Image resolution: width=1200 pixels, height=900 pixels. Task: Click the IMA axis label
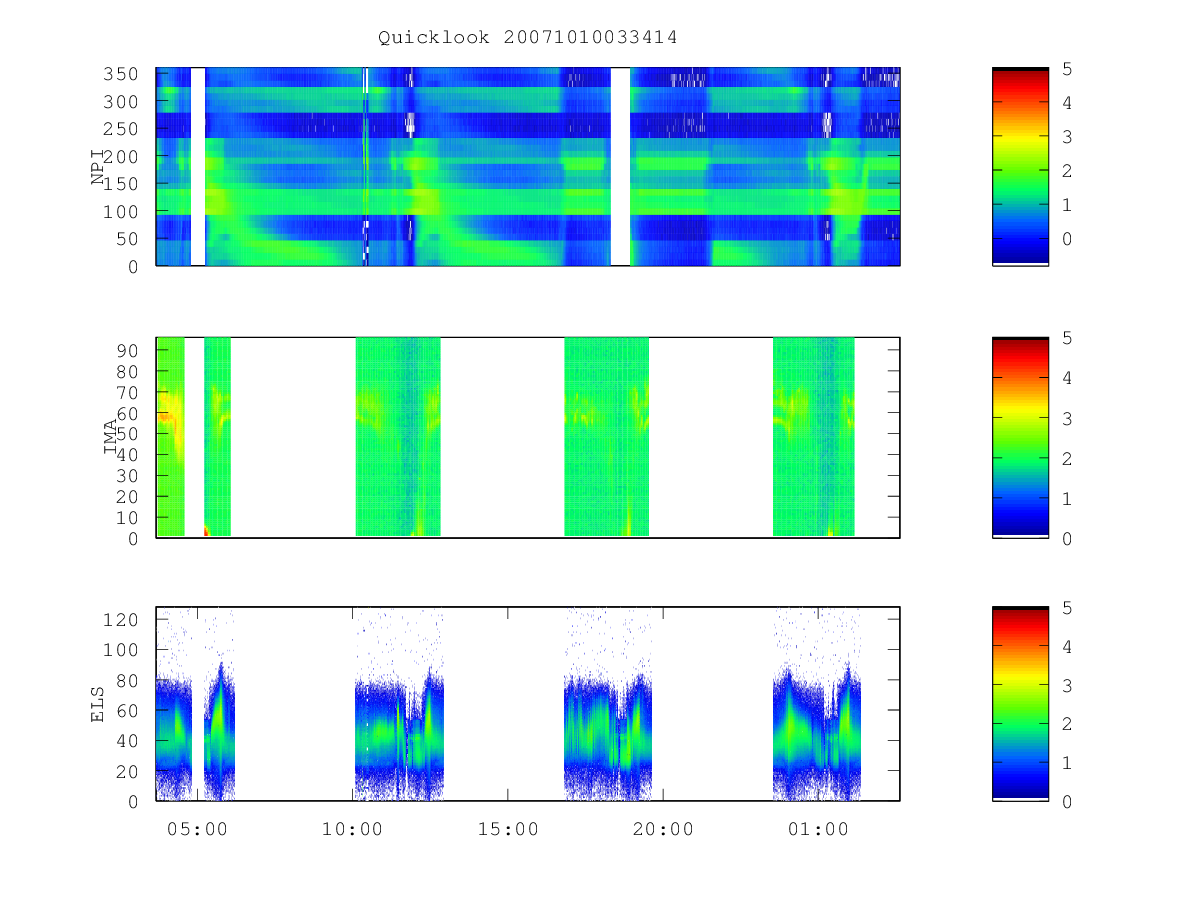tap(111, 437)
